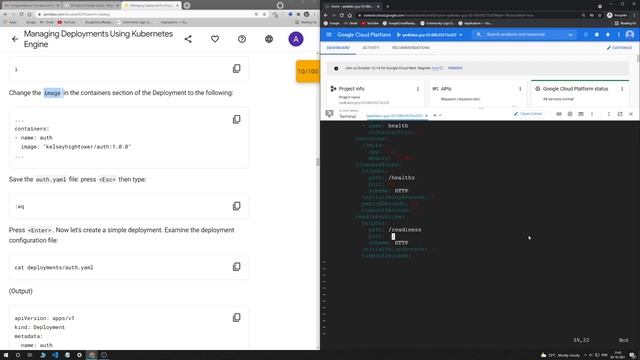Open Reading list in left Chrome window
The height and width of the screenshot is (360, 640).
tap(306, 22)
